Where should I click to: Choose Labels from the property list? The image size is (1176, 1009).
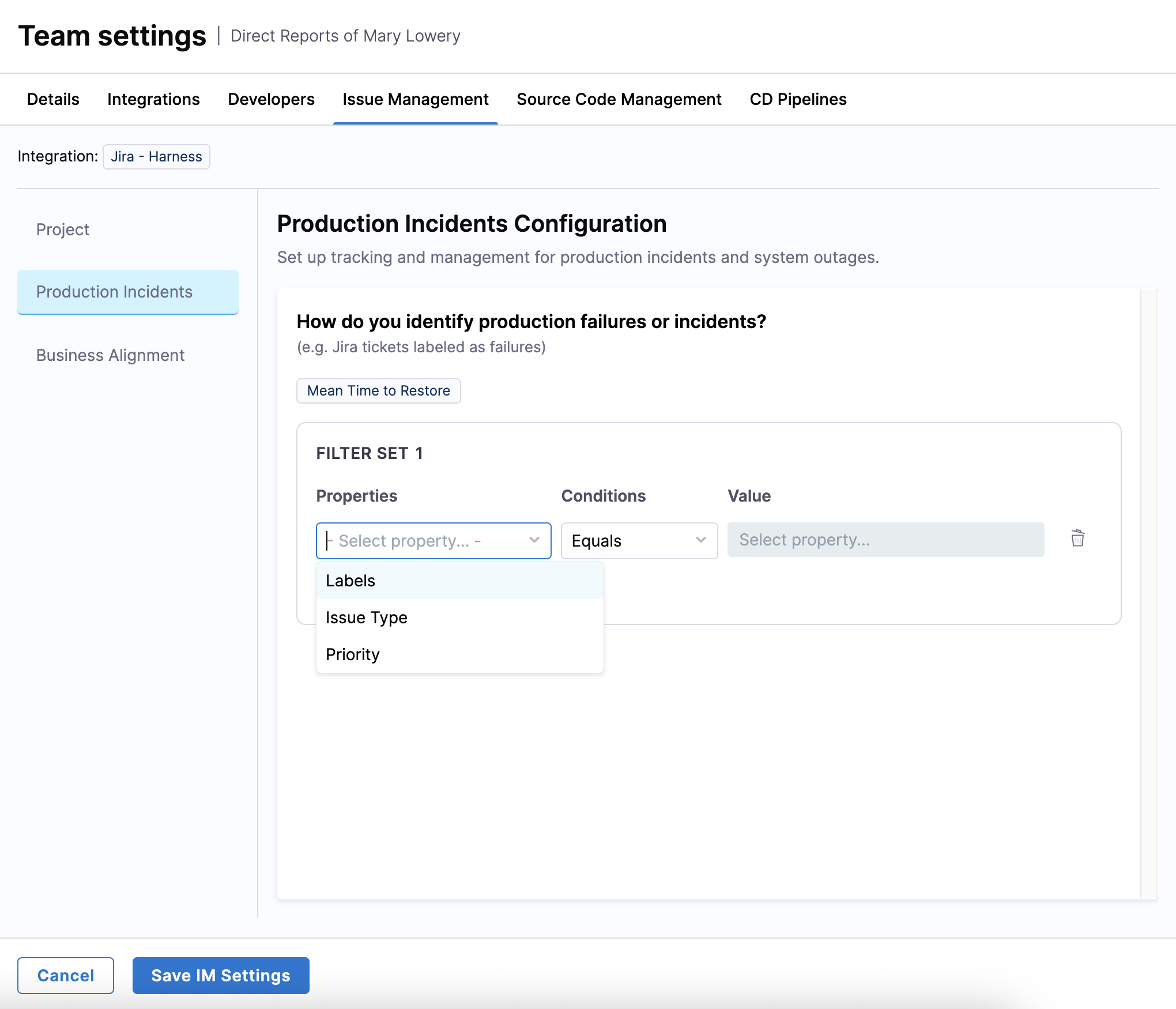pyautogui.click(x=350, y=581)
